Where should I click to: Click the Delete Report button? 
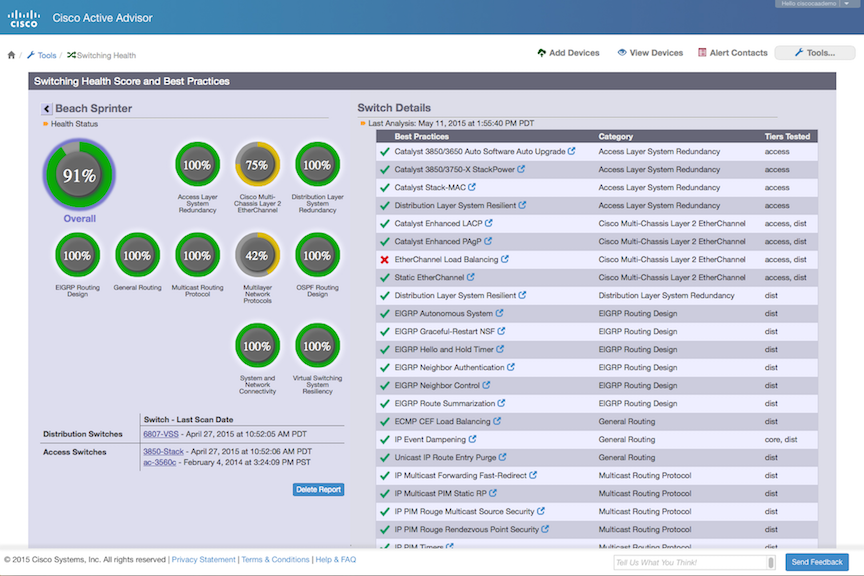coord(318,489)
